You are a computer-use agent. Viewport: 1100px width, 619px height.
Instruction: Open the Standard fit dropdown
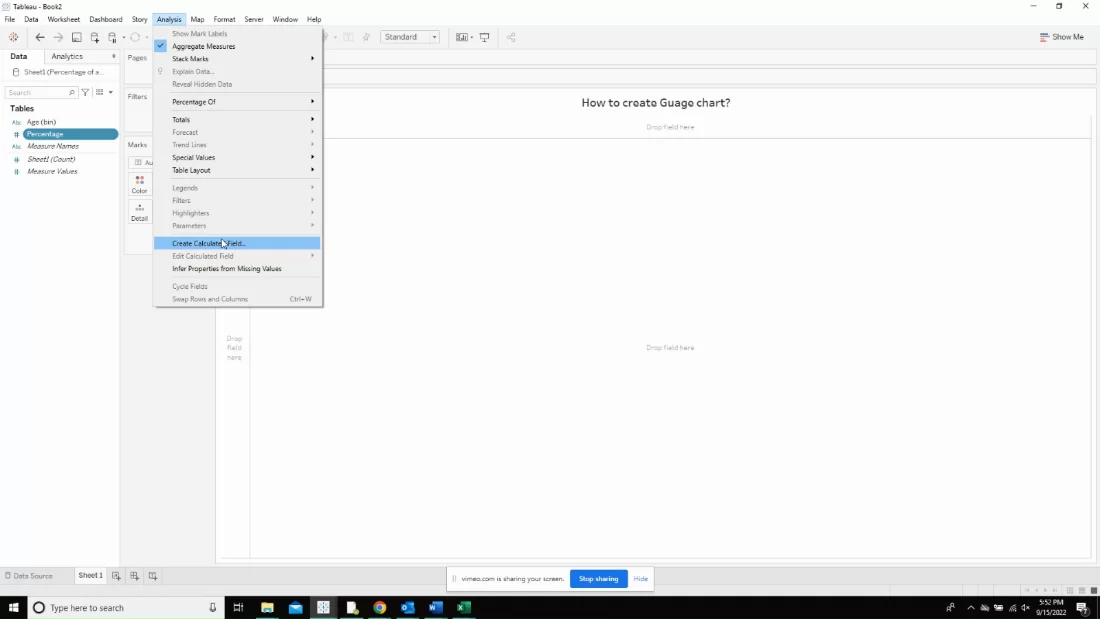click(410, 37)
